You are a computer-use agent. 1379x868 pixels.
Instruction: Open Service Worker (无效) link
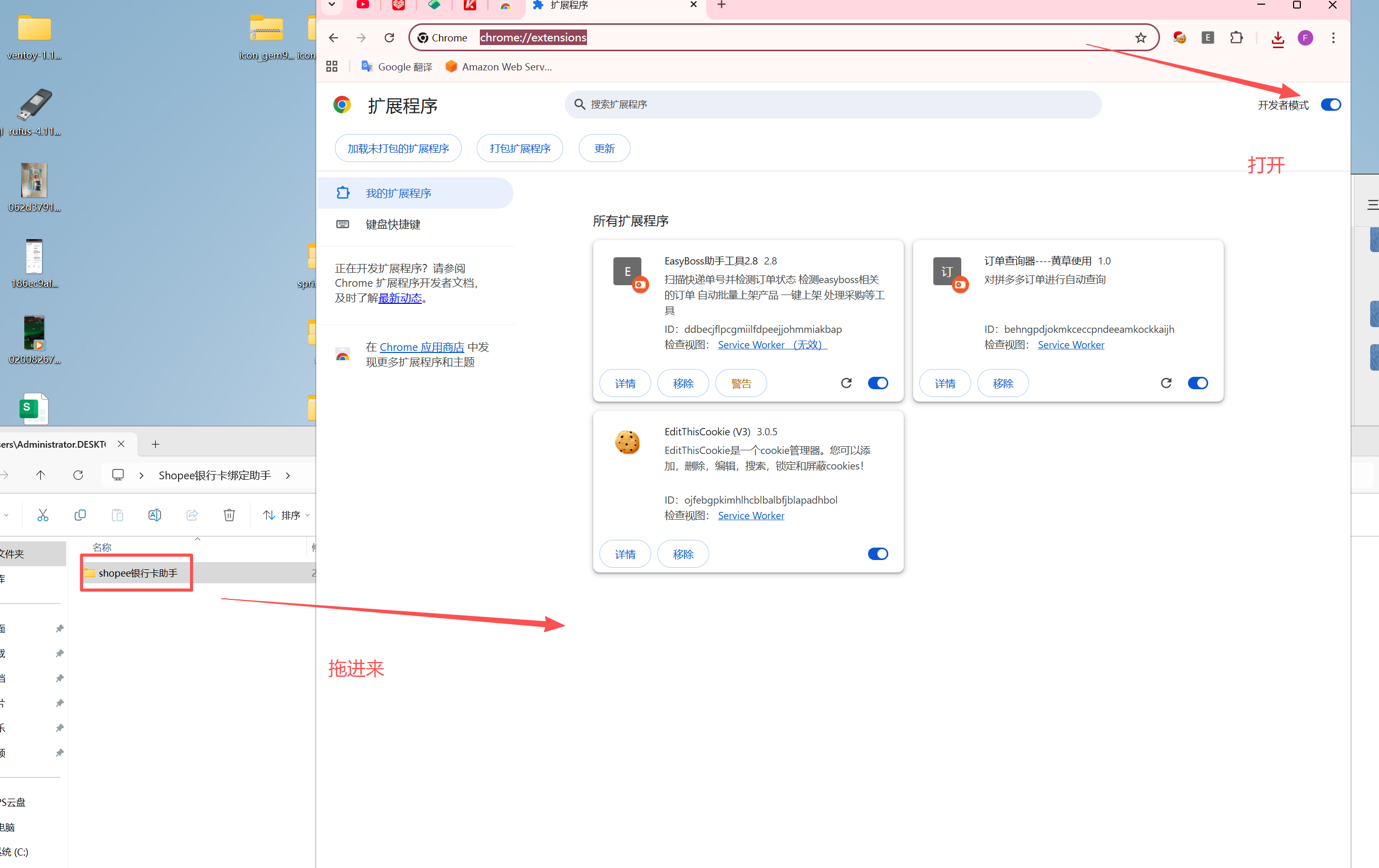click(772, 345)
